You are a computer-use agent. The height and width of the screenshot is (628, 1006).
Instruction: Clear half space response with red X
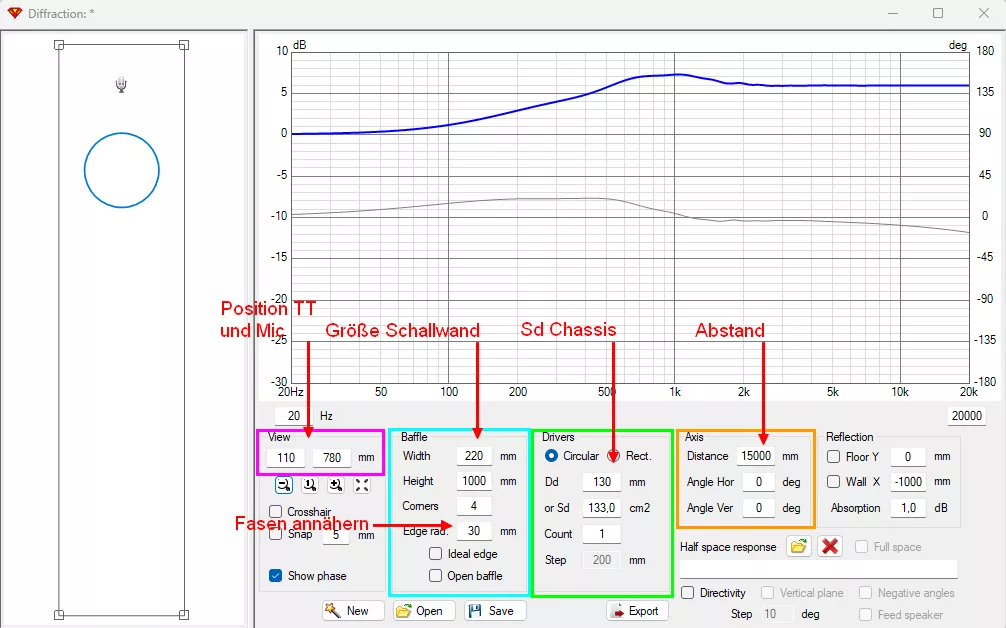coord(829,547)
